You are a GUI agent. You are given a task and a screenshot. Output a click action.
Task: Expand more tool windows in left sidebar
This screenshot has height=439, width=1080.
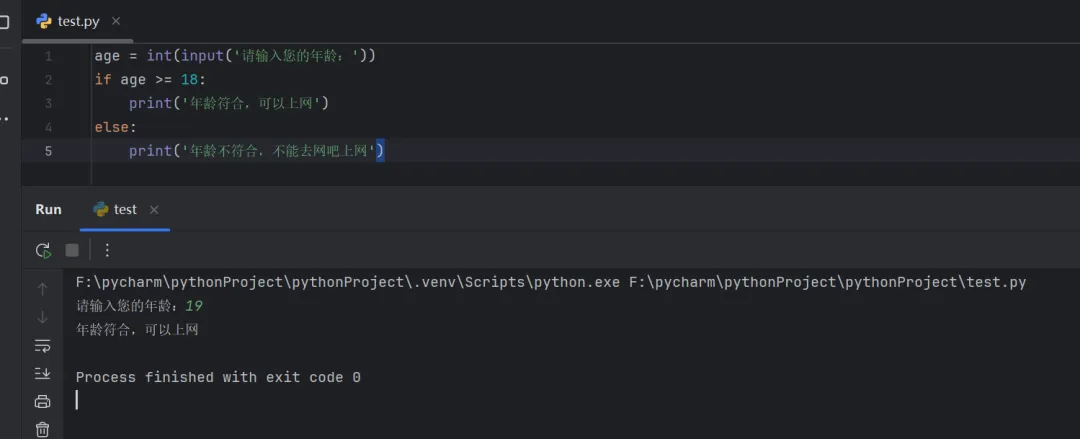(4, 117)
